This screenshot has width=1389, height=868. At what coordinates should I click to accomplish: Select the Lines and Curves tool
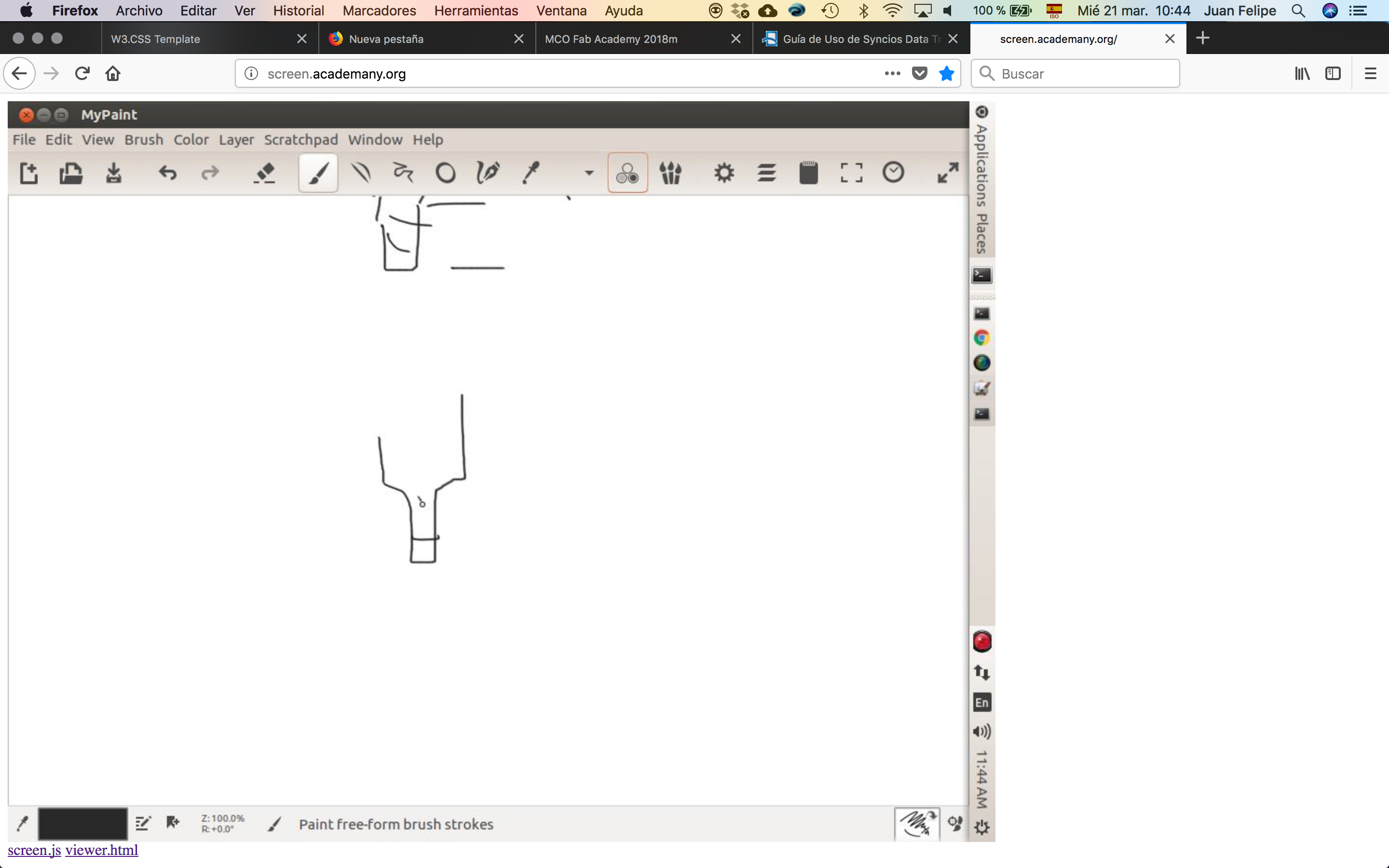(361, 173)
